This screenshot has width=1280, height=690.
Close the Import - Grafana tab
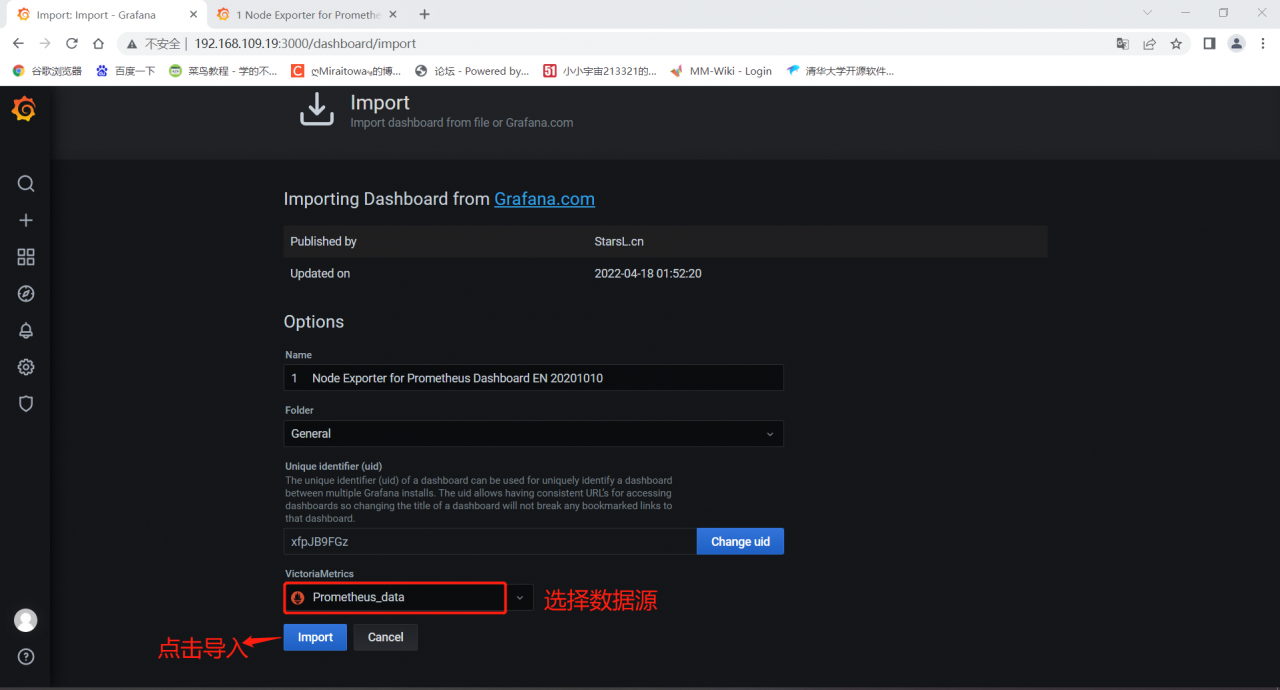(194, 15)
